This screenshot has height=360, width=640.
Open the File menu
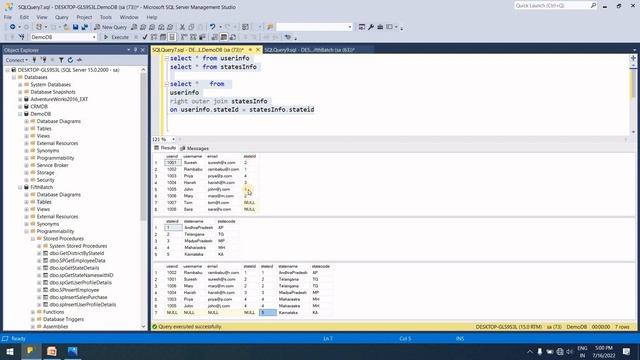coord(8,17)
